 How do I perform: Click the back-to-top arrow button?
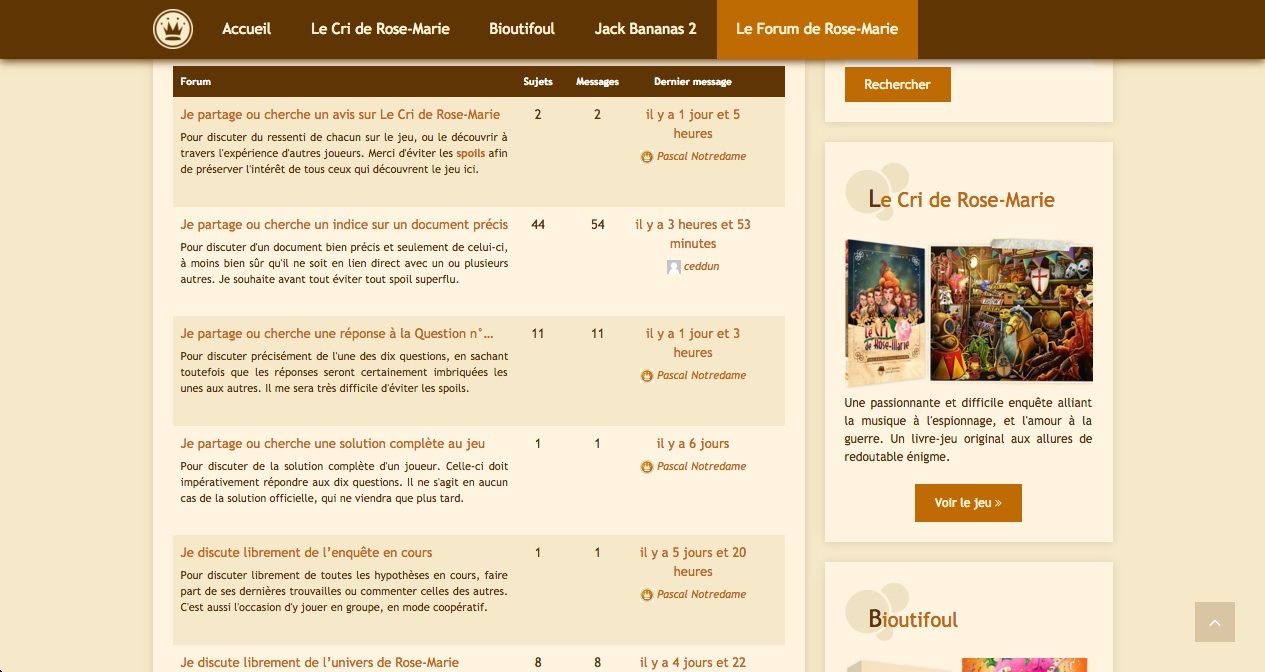coord(1215,622)
